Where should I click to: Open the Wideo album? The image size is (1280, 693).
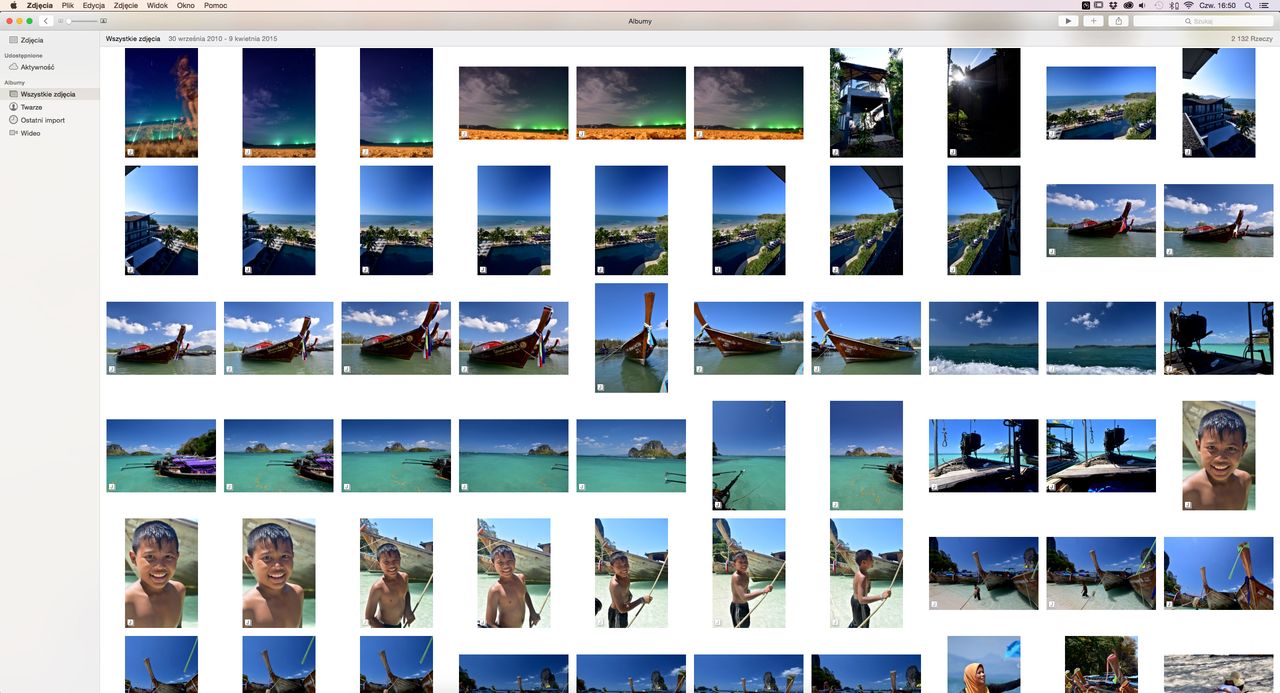tap(30, 133)
